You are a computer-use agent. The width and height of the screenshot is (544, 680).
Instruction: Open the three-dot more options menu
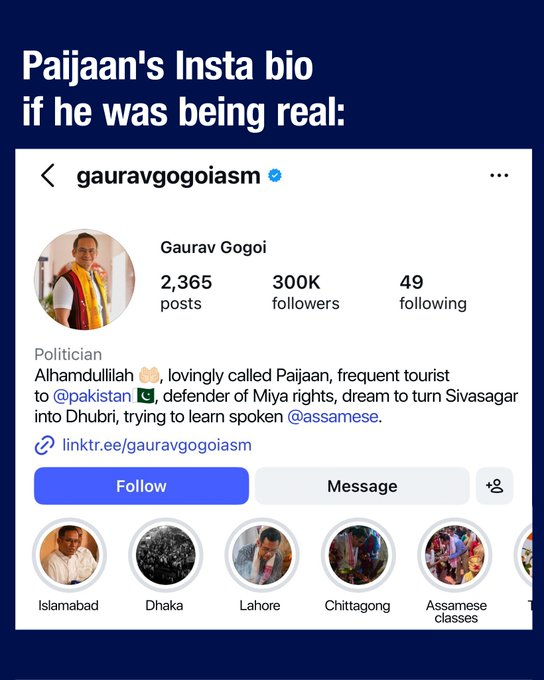499,176
